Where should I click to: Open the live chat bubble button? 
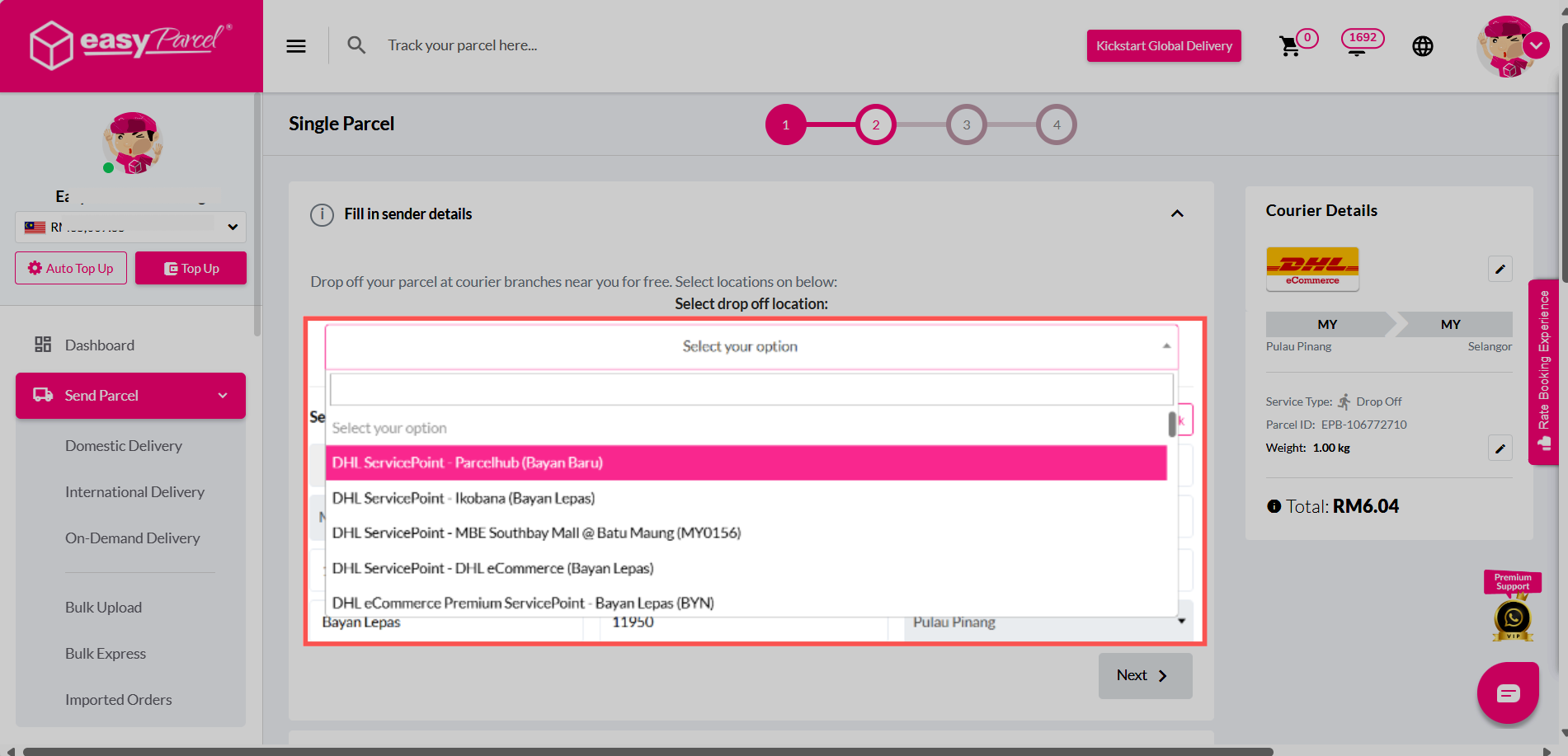click(1508, 693)
